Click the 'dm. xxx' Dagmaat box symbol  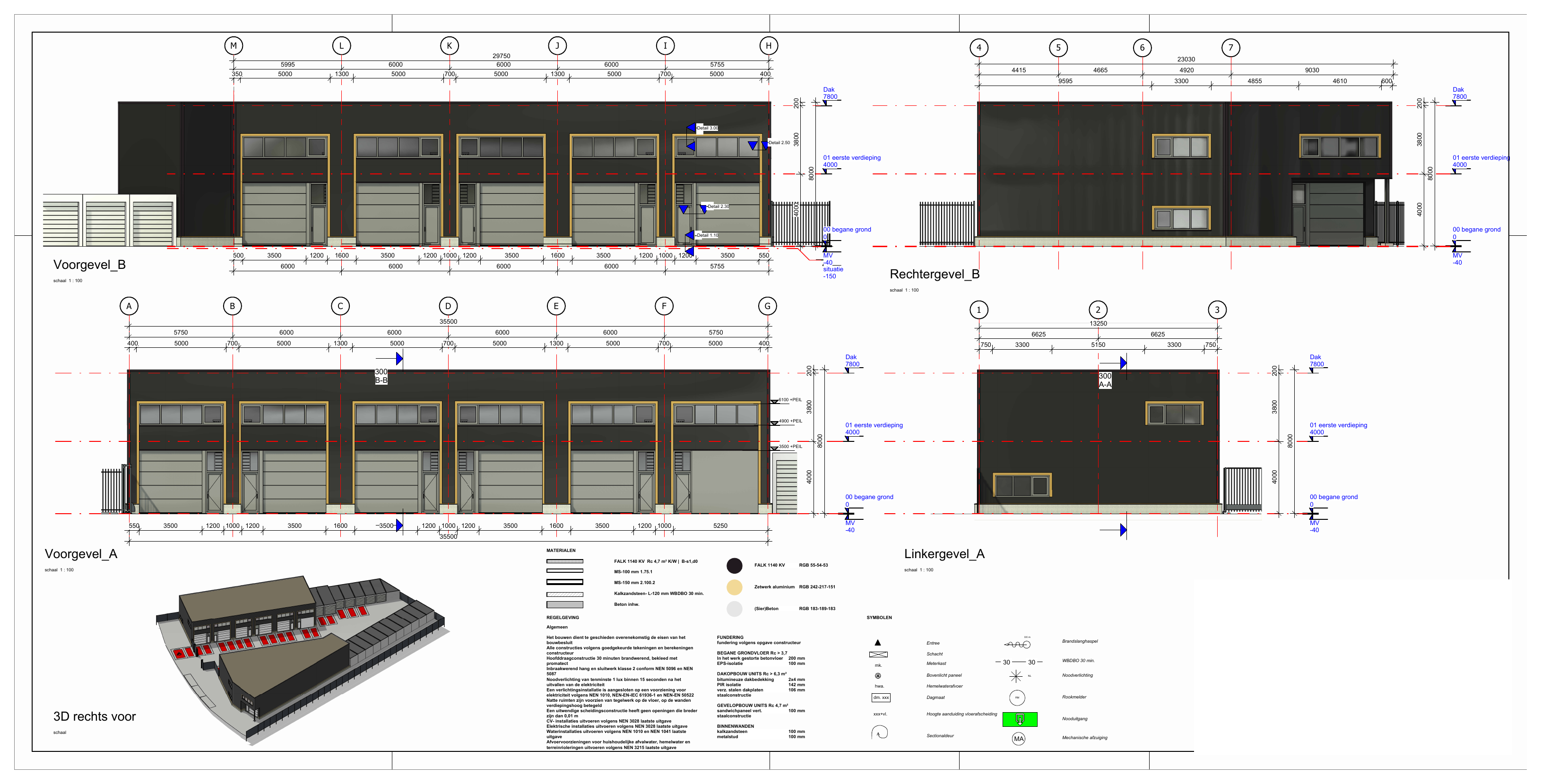point(881,698)
